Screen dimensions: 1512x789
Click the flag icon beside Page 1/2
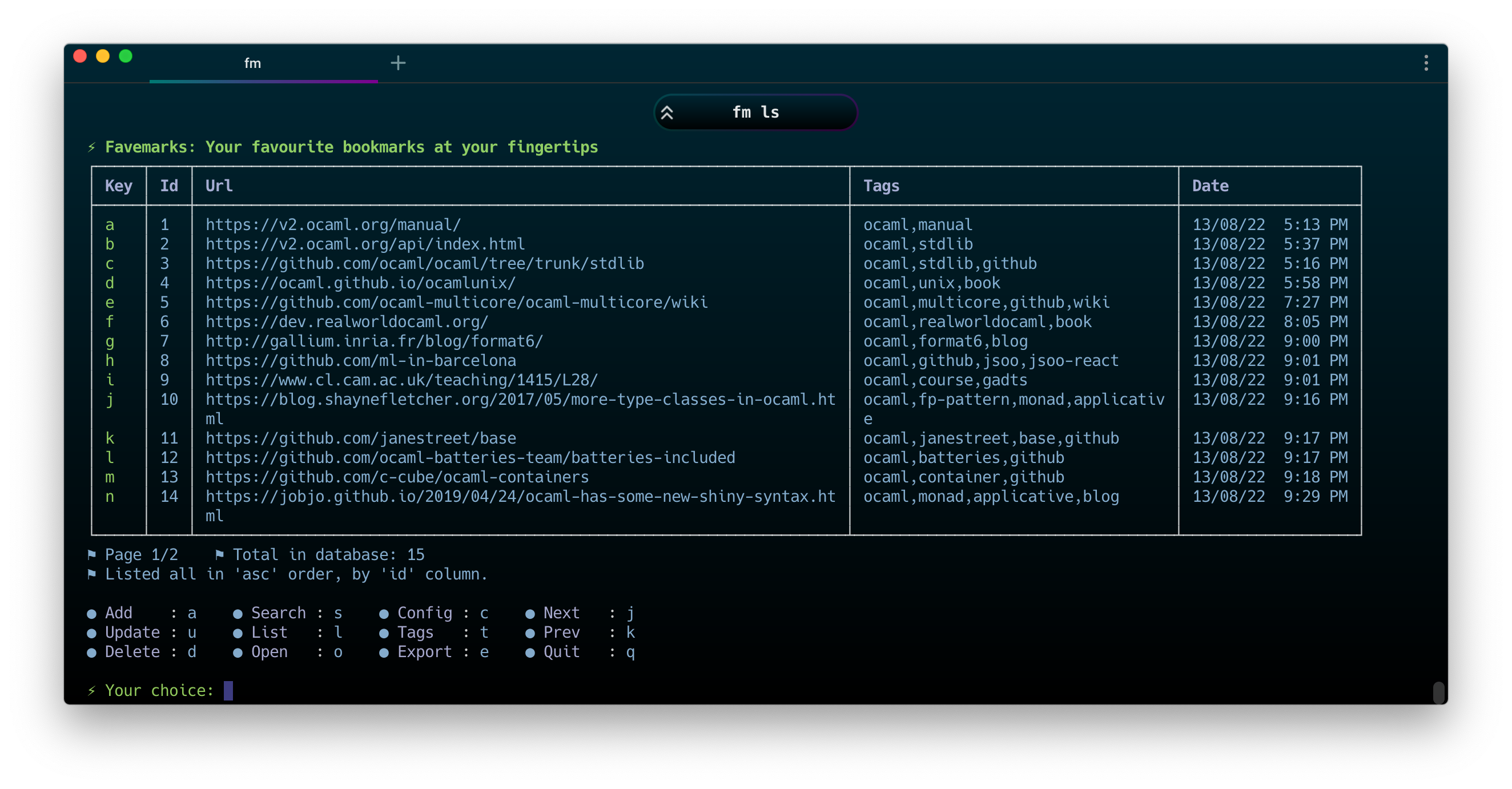pyautogui.click(x=91, y=554)
